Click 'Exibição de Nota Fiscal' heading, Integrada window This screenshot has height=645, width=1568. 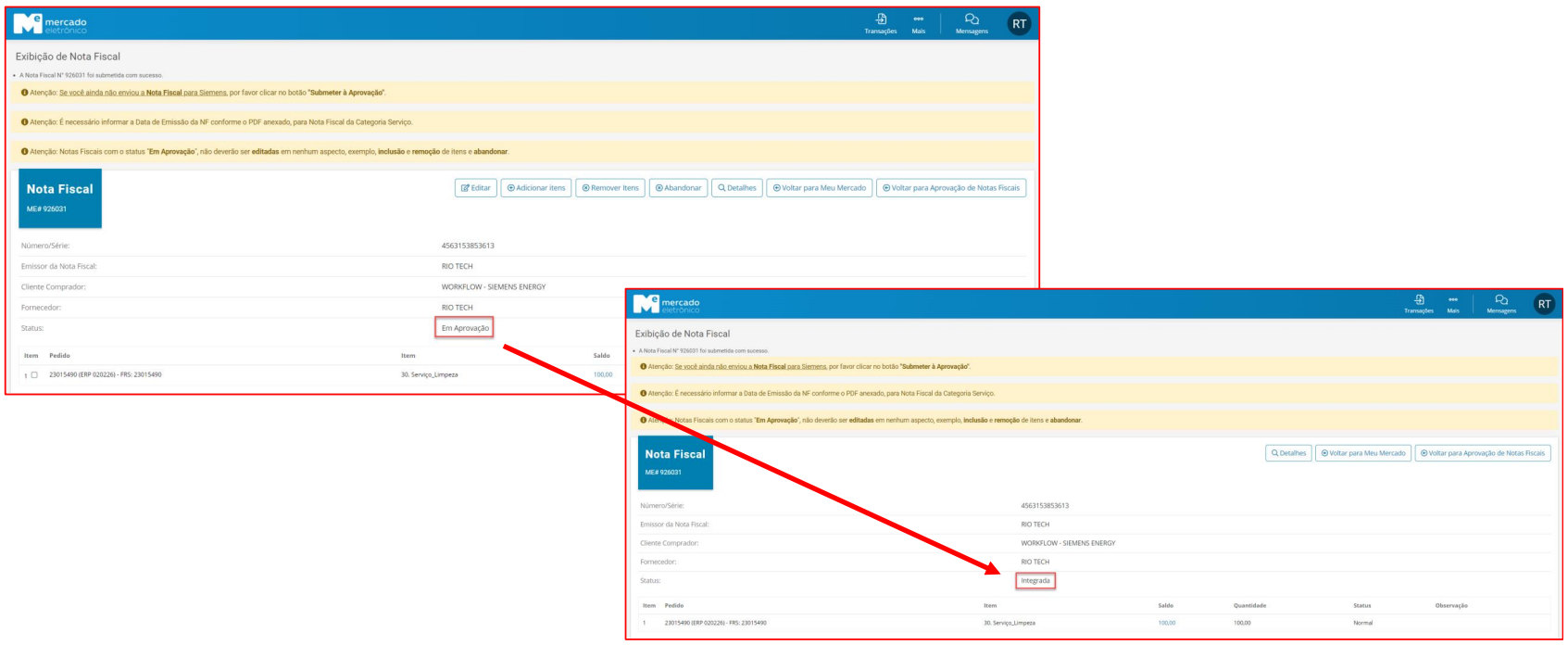click(x=682, y=334)
